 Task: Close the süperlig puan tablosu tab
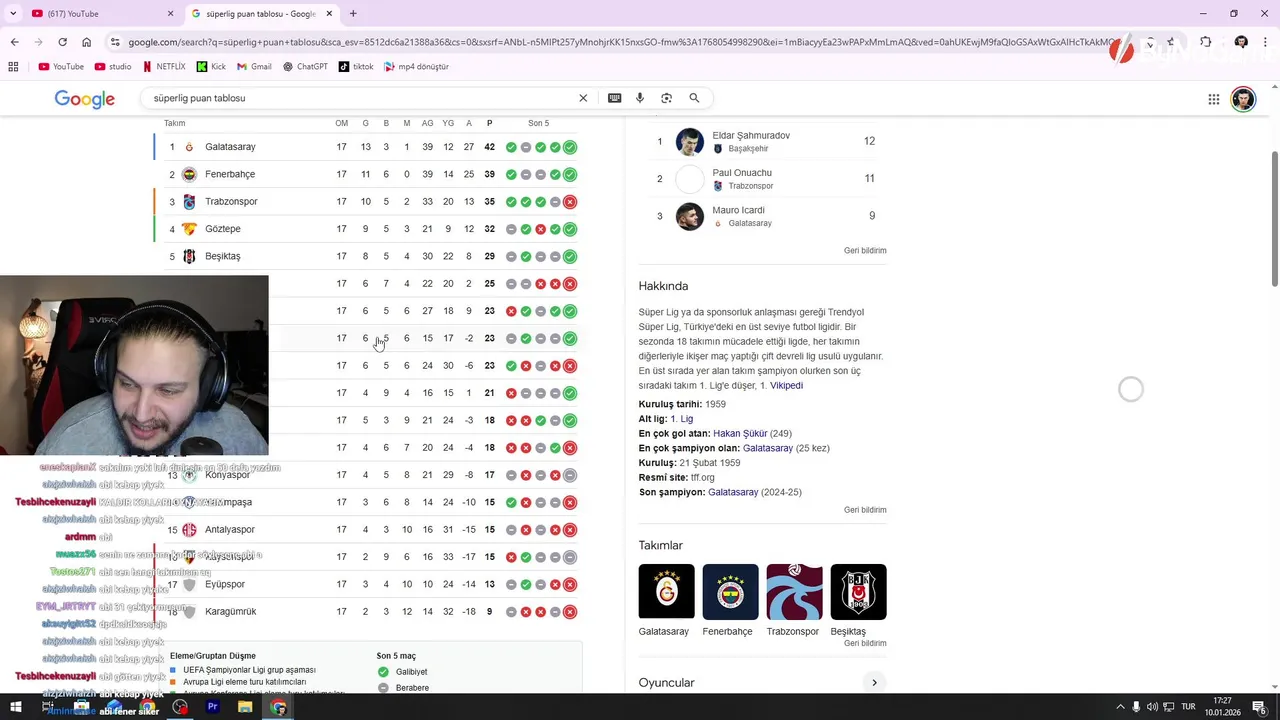tap(329, 14)
